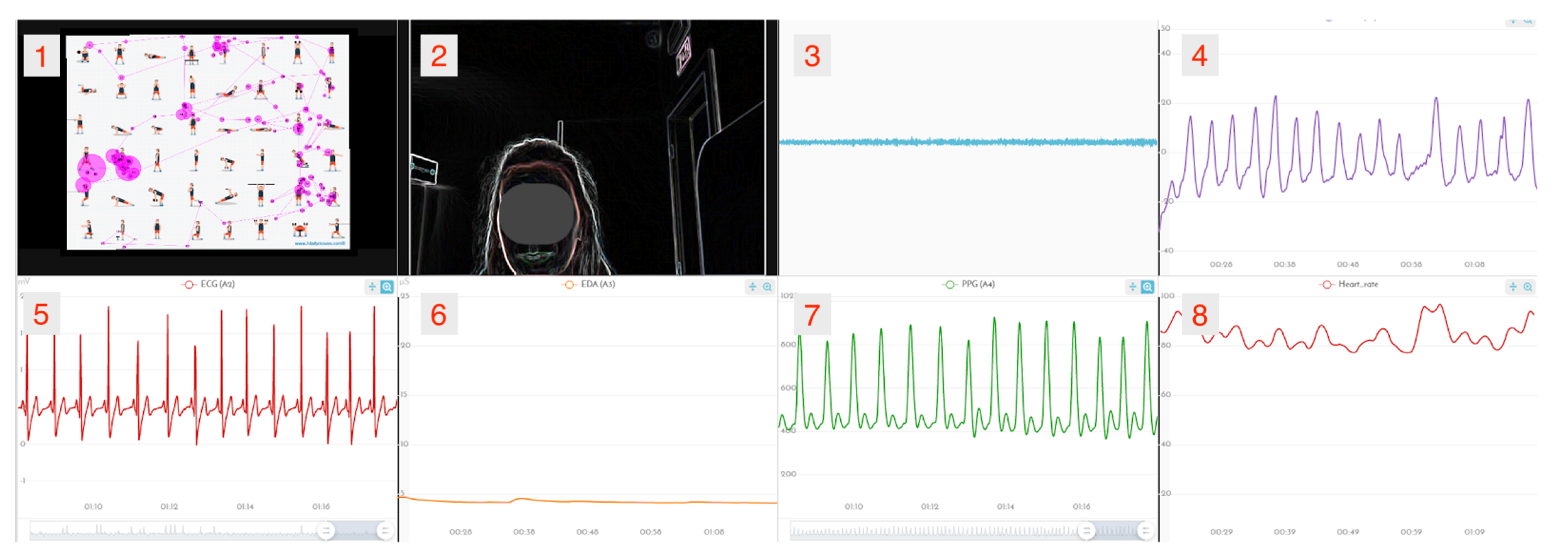Click the split icon on PPG chart

tap(1132, 287)
